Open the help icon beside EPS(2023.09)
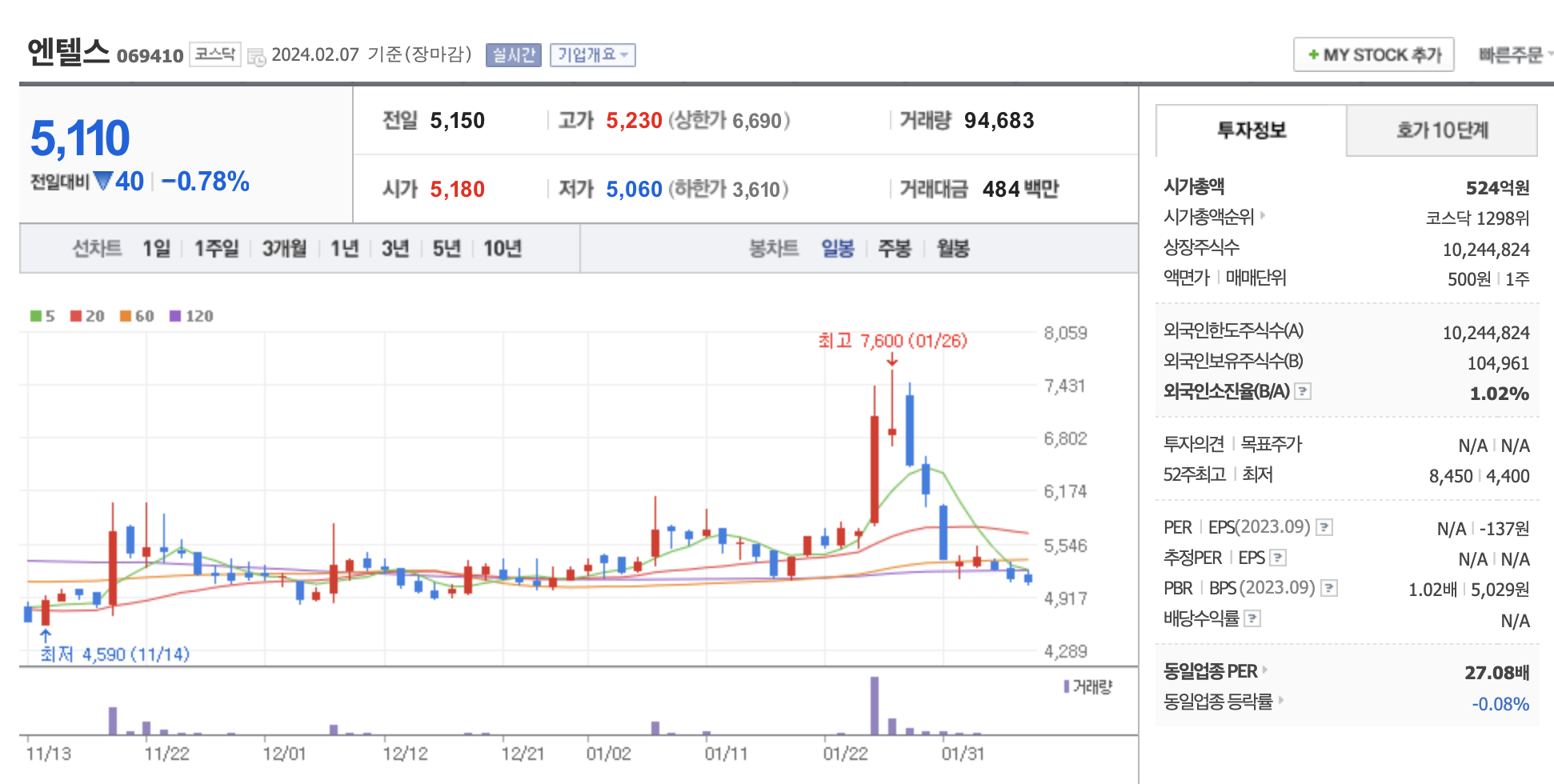The width and height of the screenshot is (1554, 784). pos(1324,527)
